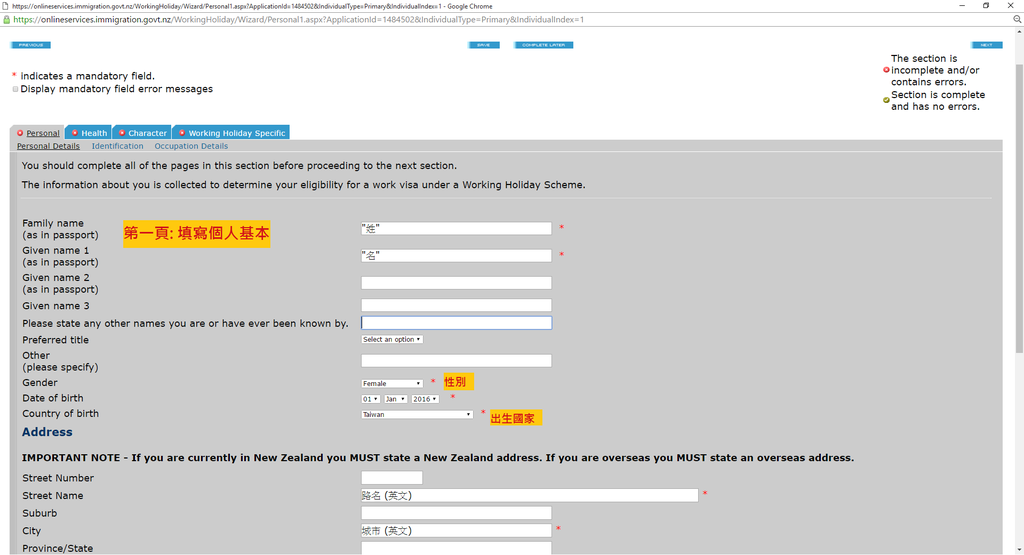Click the 'indicates a mandatory field.' text
This screenshot has width=1024, height=555.
coord(88,76)
